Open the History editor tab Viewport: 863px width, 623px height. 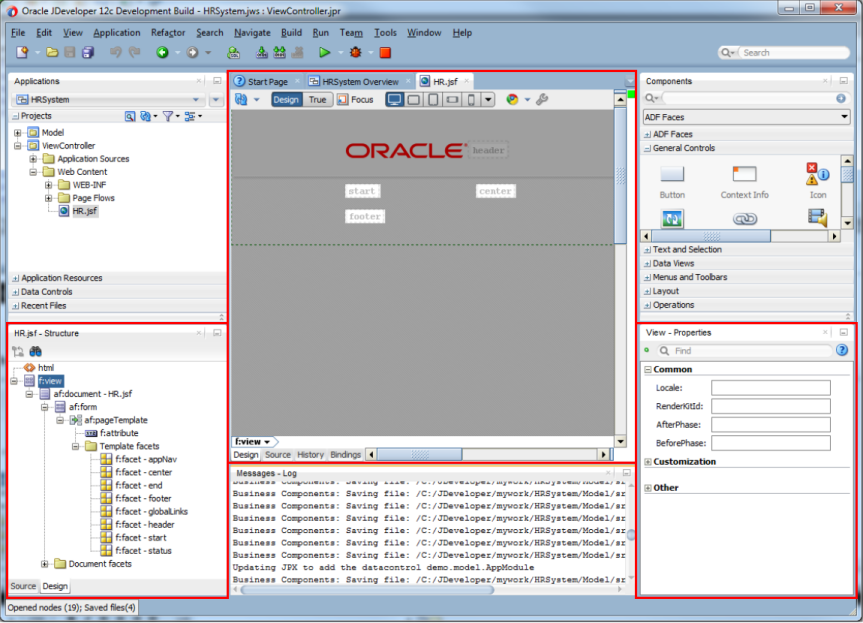(310, 455)
